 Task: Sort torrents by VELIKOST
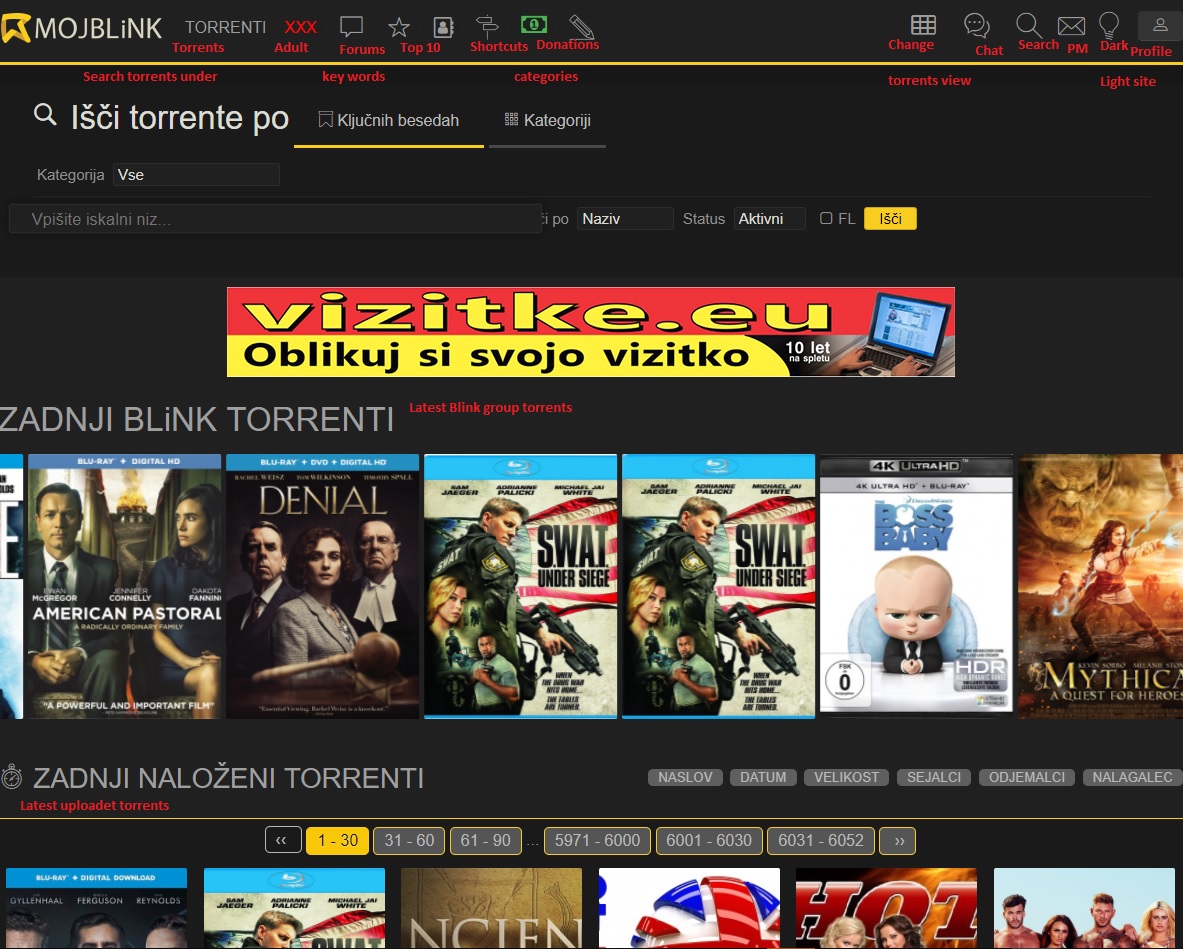tap(847, 777)
